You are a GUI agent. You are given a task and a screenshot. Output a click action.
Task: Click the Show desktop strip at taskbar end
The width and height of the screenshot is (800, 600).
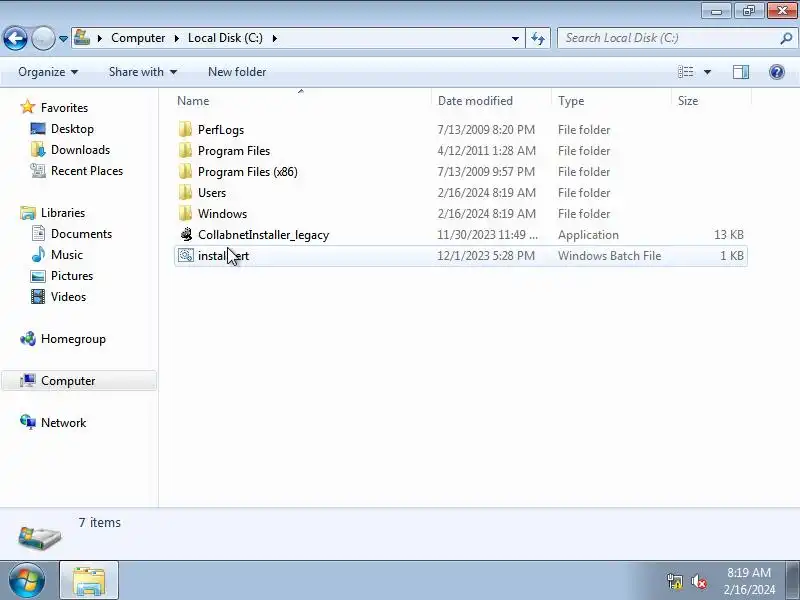click(794, 580)
